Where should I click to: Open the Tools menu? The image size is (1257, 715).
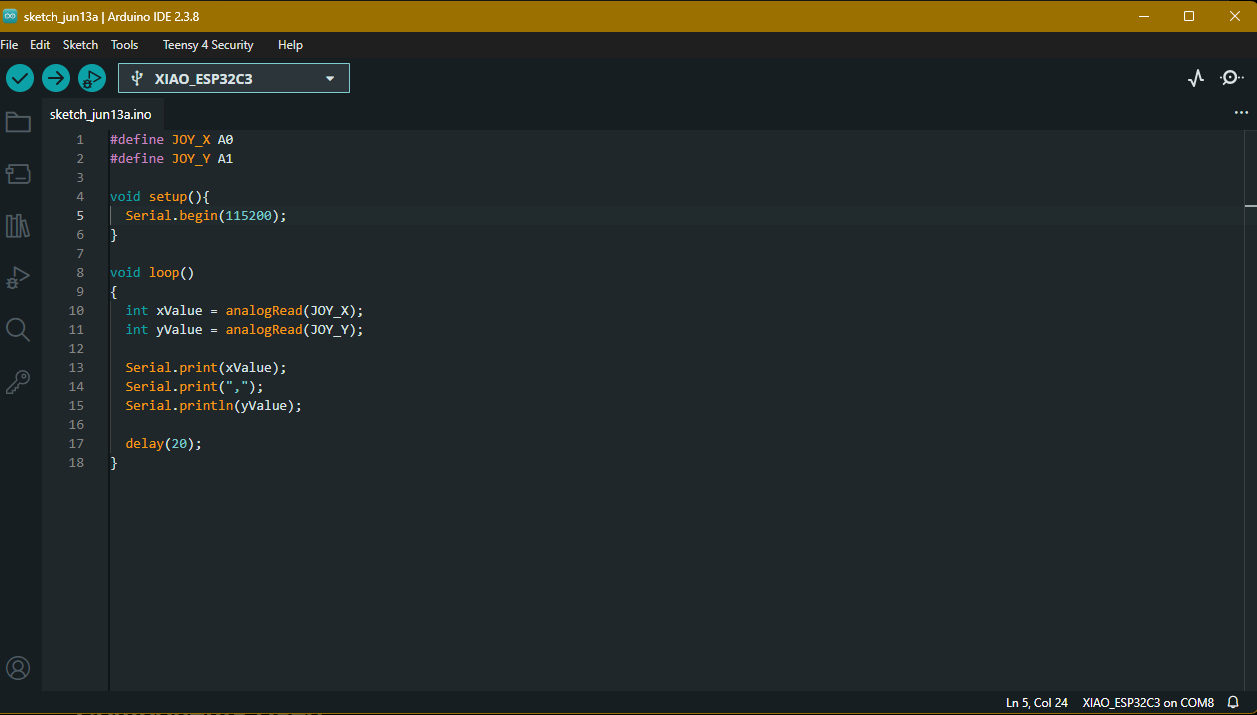coord(124,45)
